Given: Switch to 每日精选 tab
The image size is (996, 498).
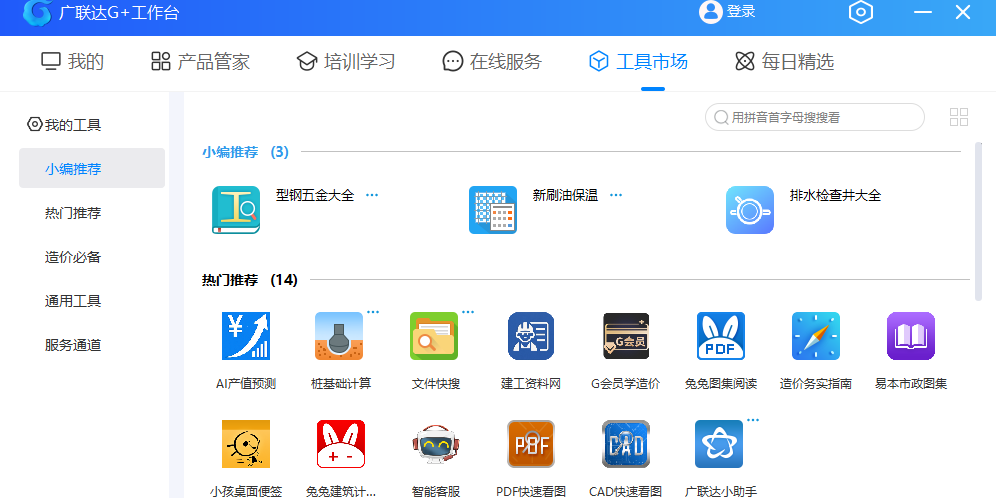Looking at the screenshot, I should point(784,62).
